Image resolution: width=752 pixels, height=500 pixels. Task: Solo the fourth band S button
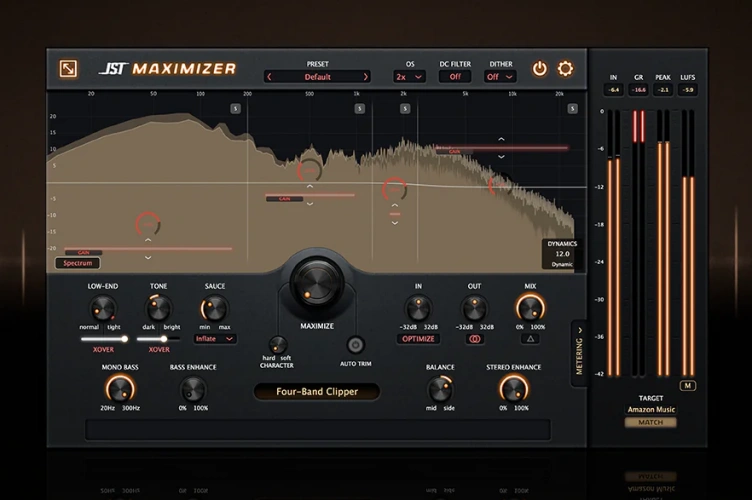pos(572,109)
